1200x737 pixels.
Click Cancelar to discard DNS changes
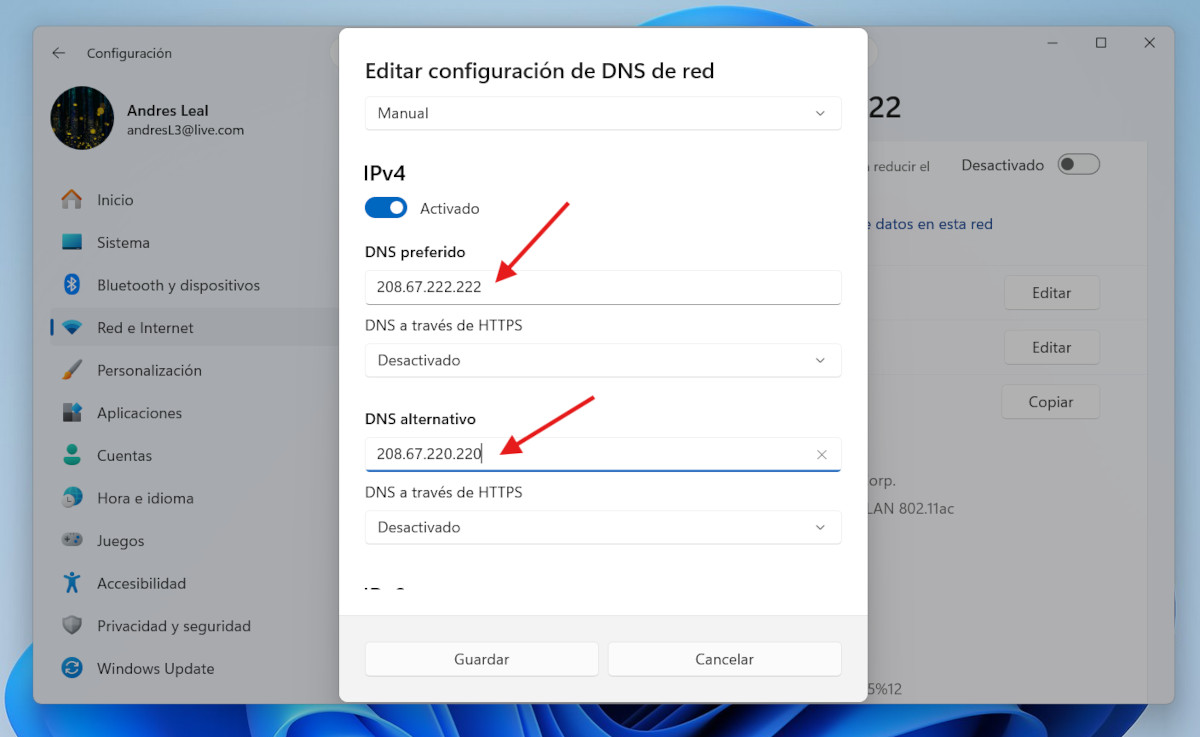tap(724, 659)
